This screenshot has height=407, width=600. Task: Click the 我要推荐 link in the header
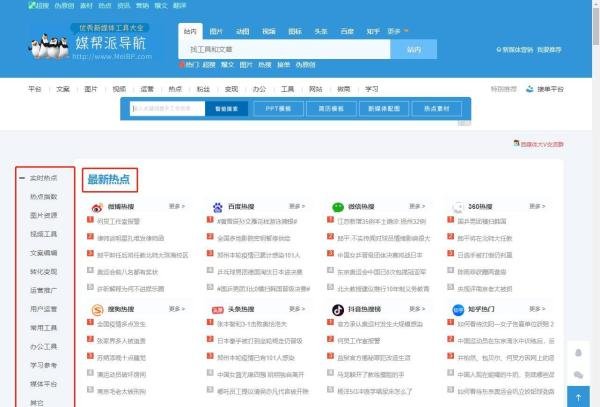(x=549, y=50)
